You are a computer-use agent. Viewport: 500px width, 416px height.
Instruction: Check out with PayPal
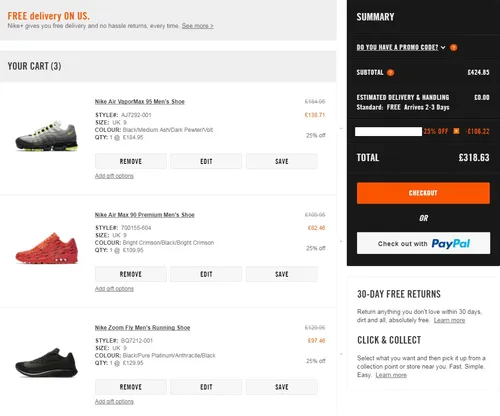point(423,243)
